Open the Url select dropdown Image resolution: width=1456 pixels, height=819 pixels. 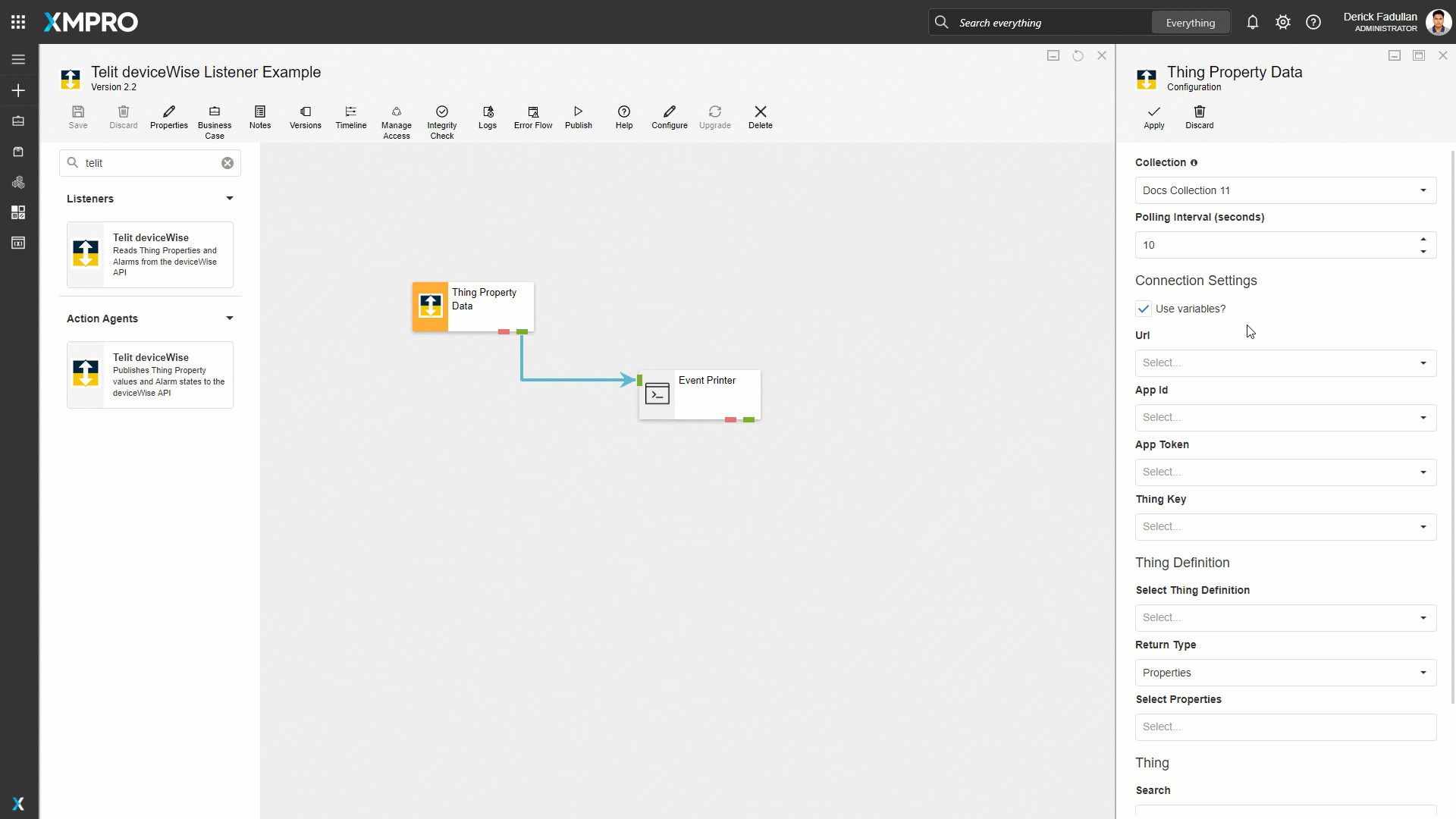(1285, 363)
